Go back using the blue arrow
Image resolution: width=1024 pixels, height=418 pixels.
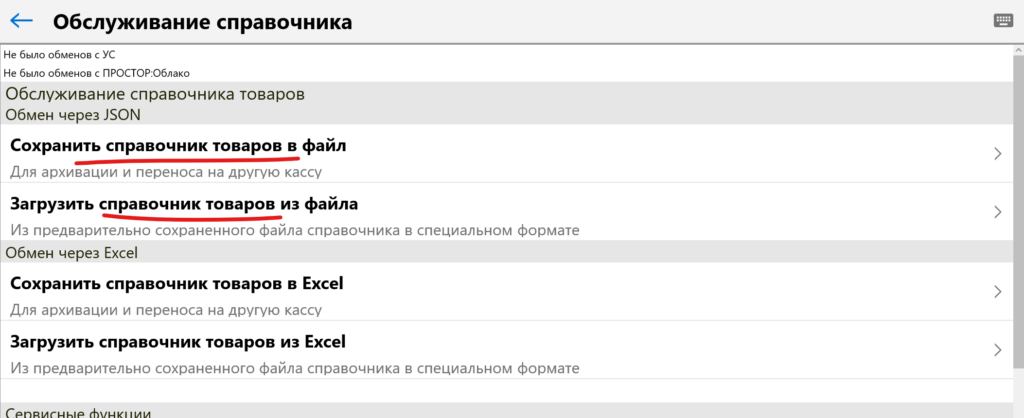point(21,21)
